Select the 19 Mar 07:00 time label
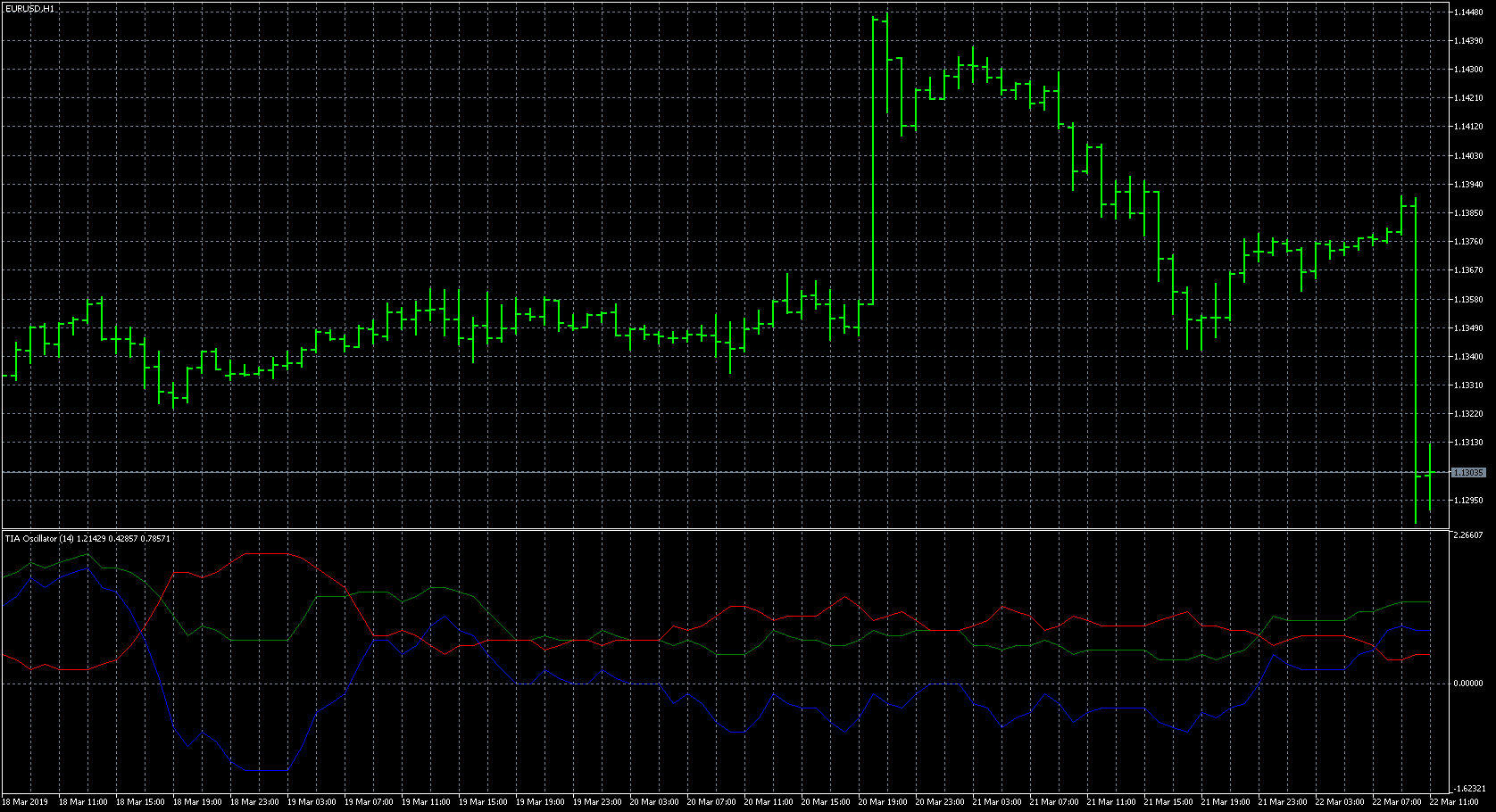 click(x=370, y=802)
